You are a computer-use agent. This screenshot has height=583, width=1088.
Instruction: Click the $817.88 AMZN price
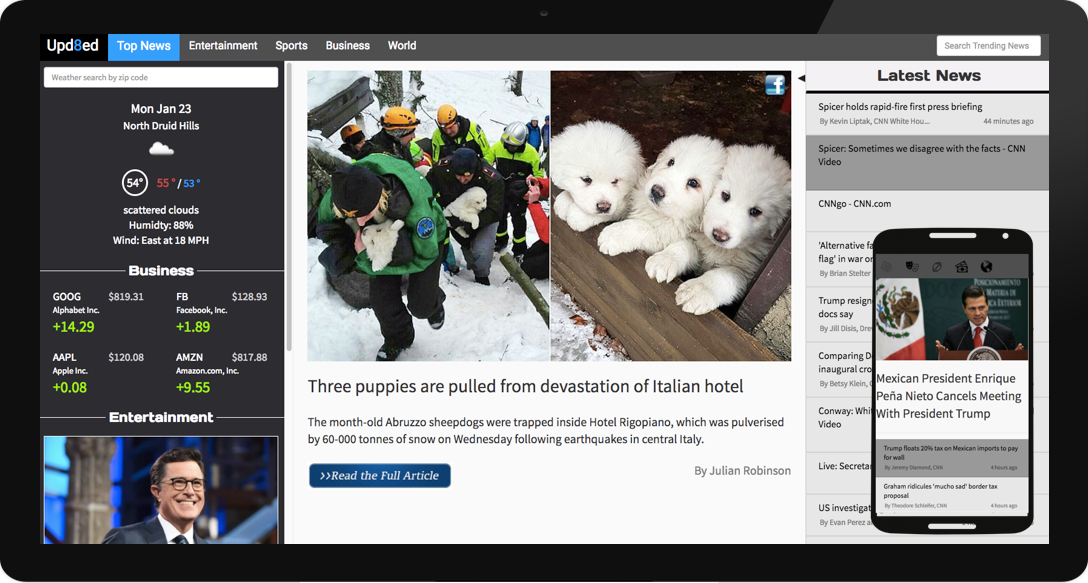250,357
